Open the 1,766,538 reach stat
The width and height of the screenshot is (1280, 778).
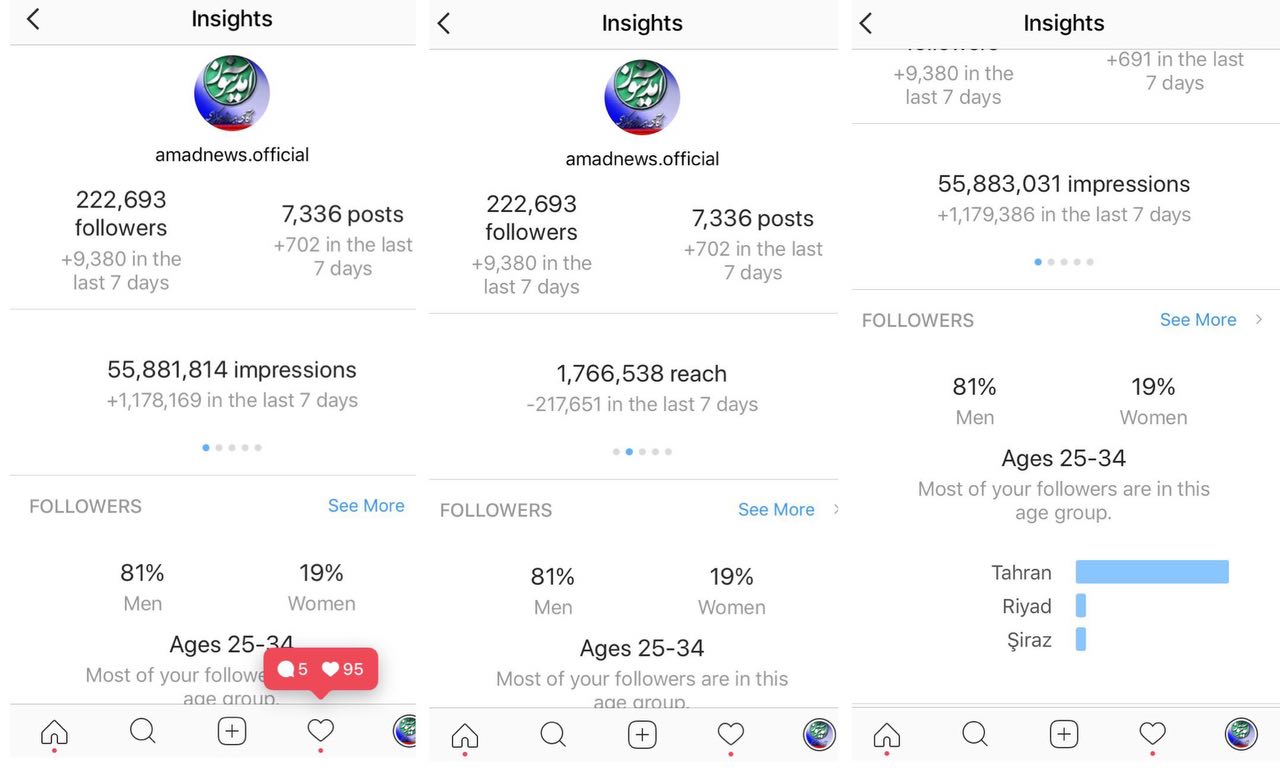click(642, 374)
